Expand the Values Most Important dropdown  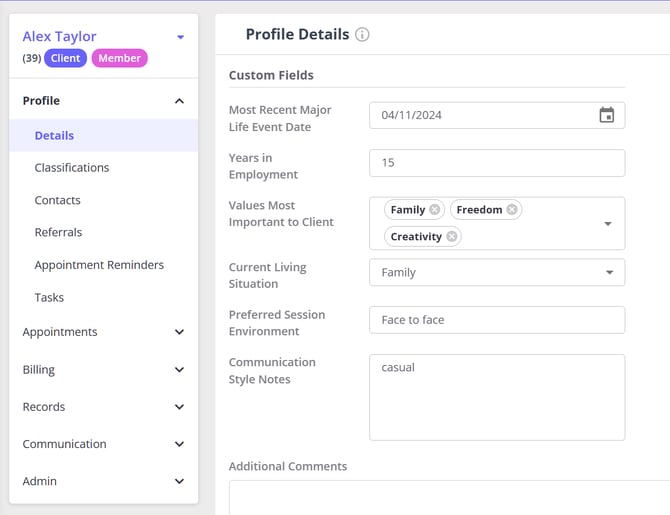(x=608, y=224)
